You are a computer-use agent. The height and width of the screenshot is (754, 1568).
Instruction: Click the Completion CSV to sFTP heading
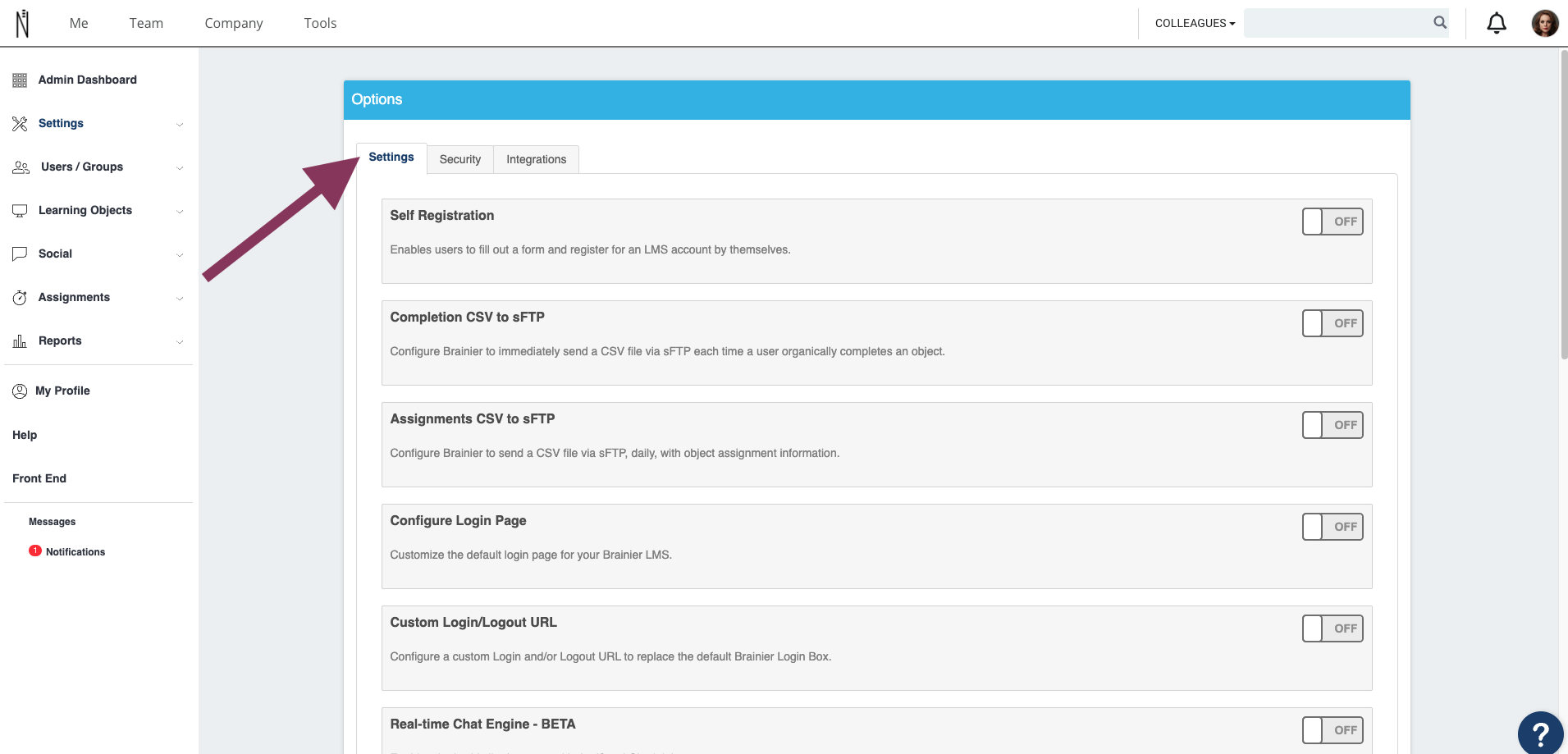point(468,318)
